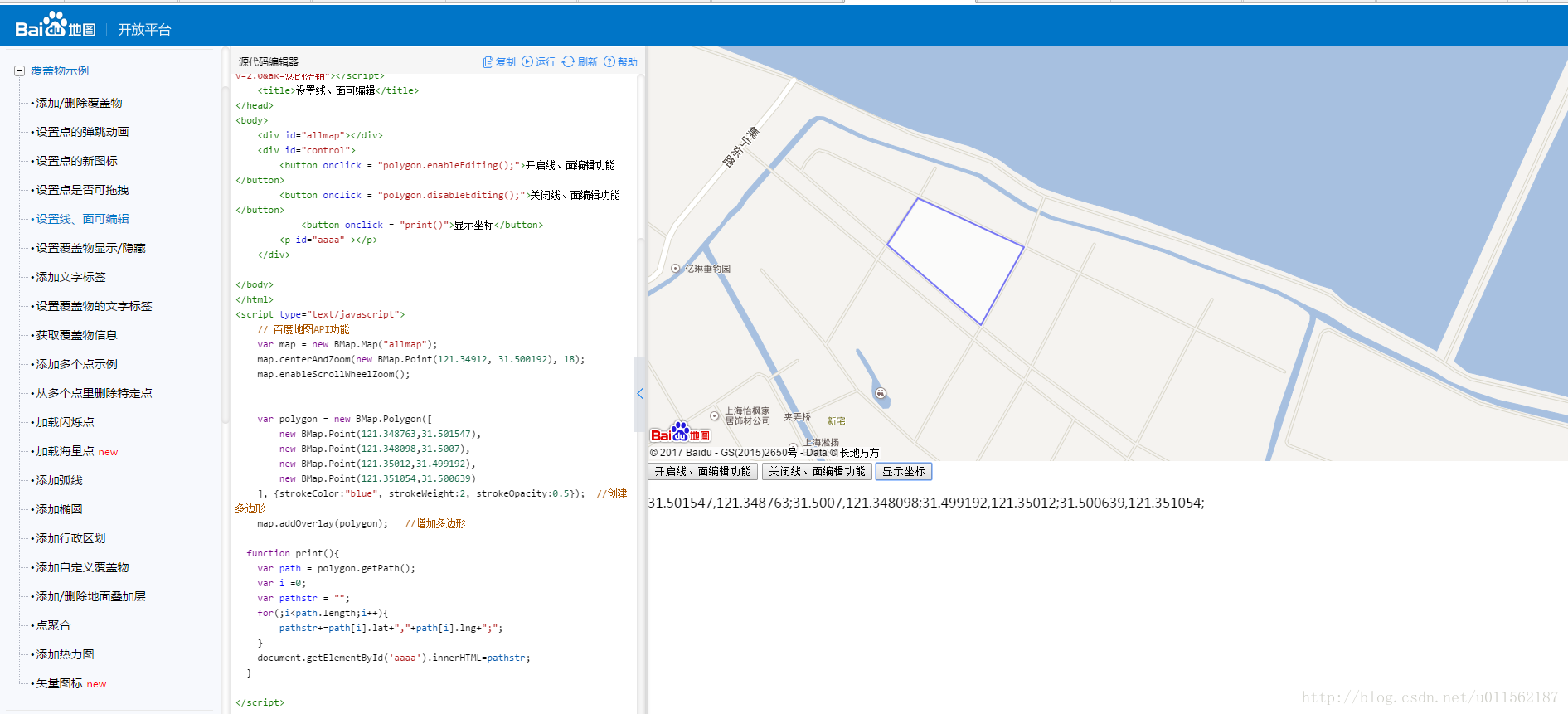Click the 亿琳垂钓园 map marker
1568x714 pixels.
[676, 269]
